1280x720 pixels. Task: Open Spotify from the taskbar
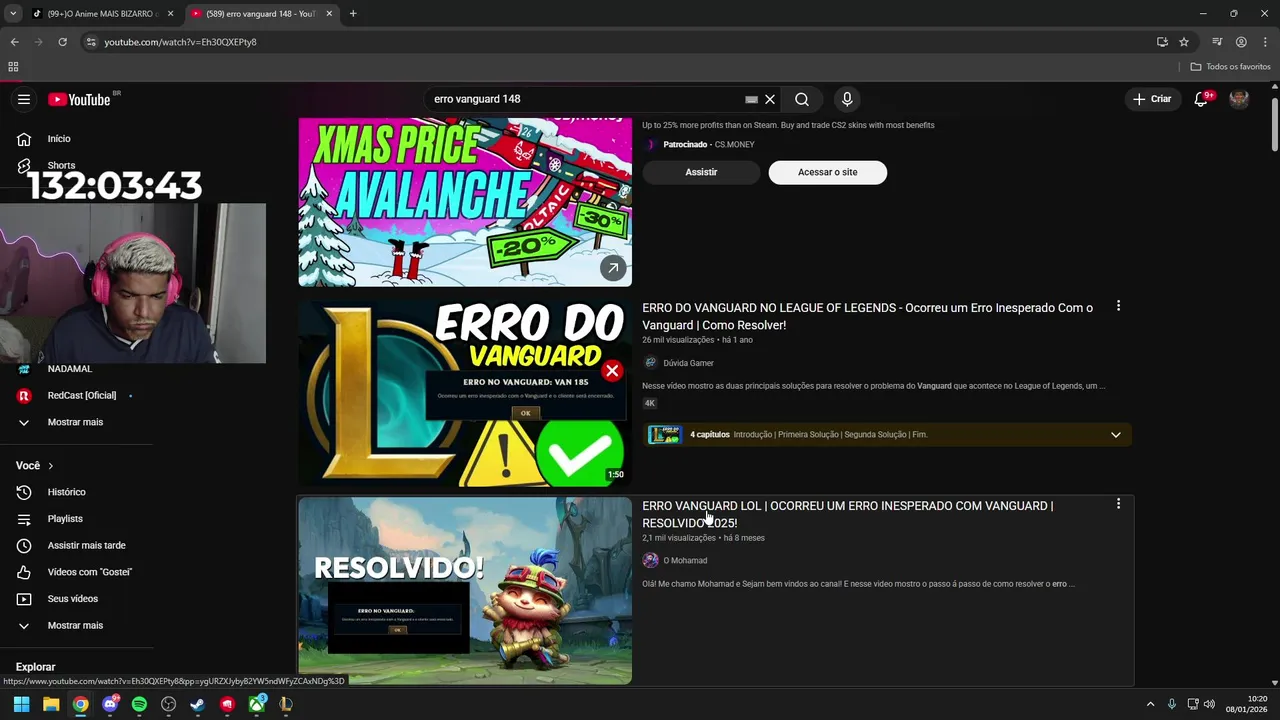coord(139,704)
